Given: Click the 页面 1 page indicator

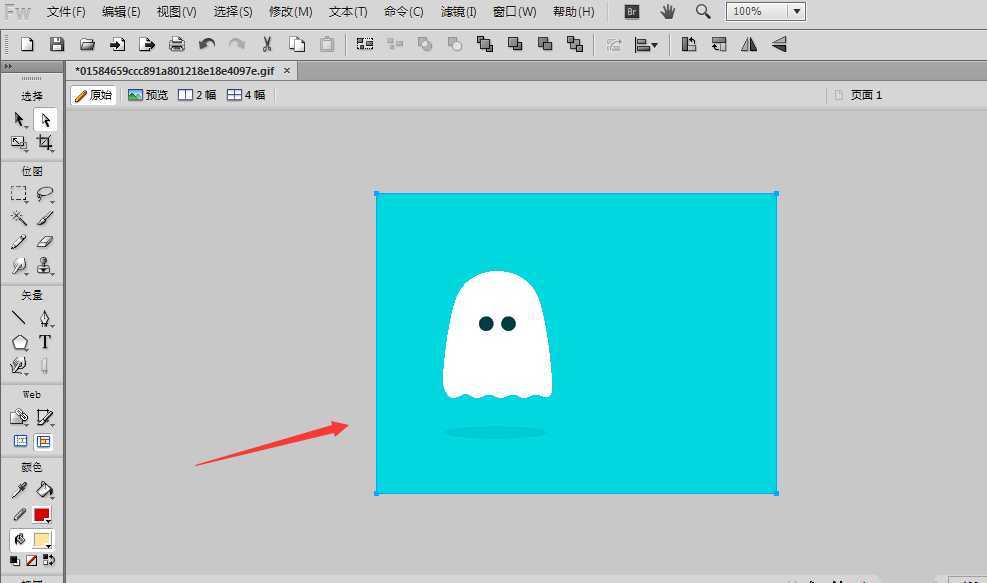Looking at the screenshot, I should coord(858,95).
